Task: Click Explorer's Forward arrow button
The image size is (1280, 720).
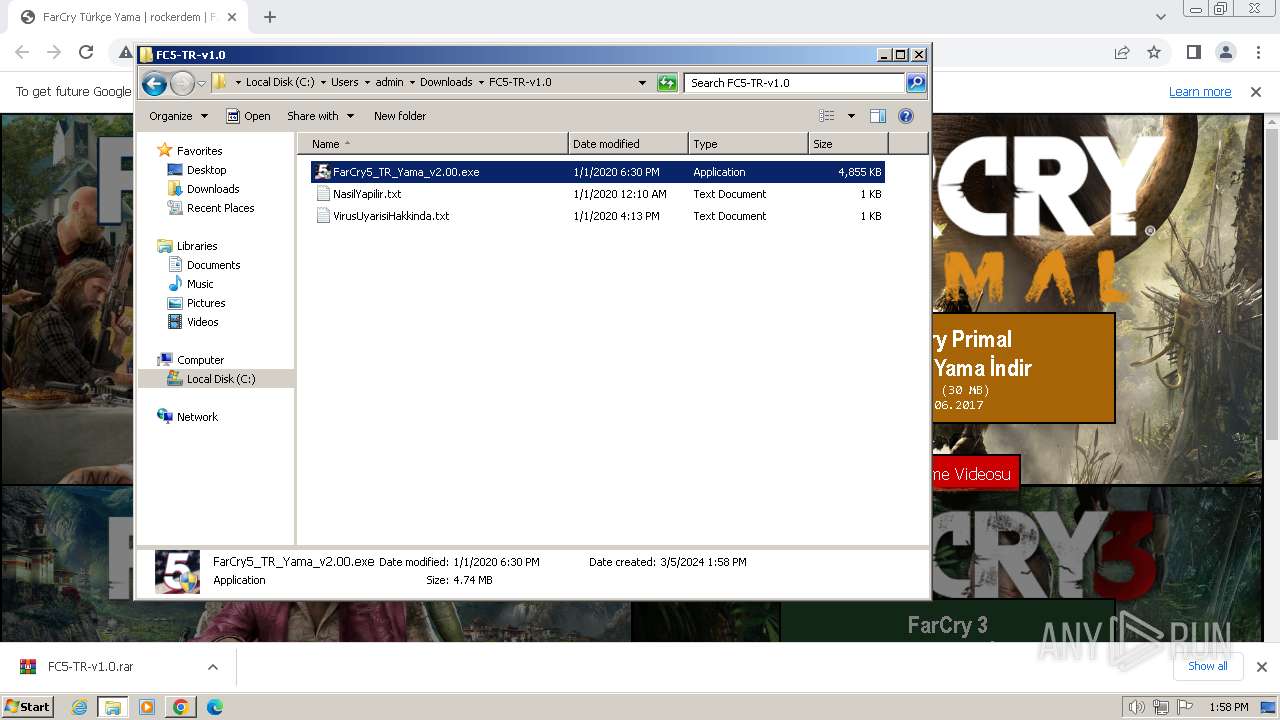Action: (x=182, y=83)
